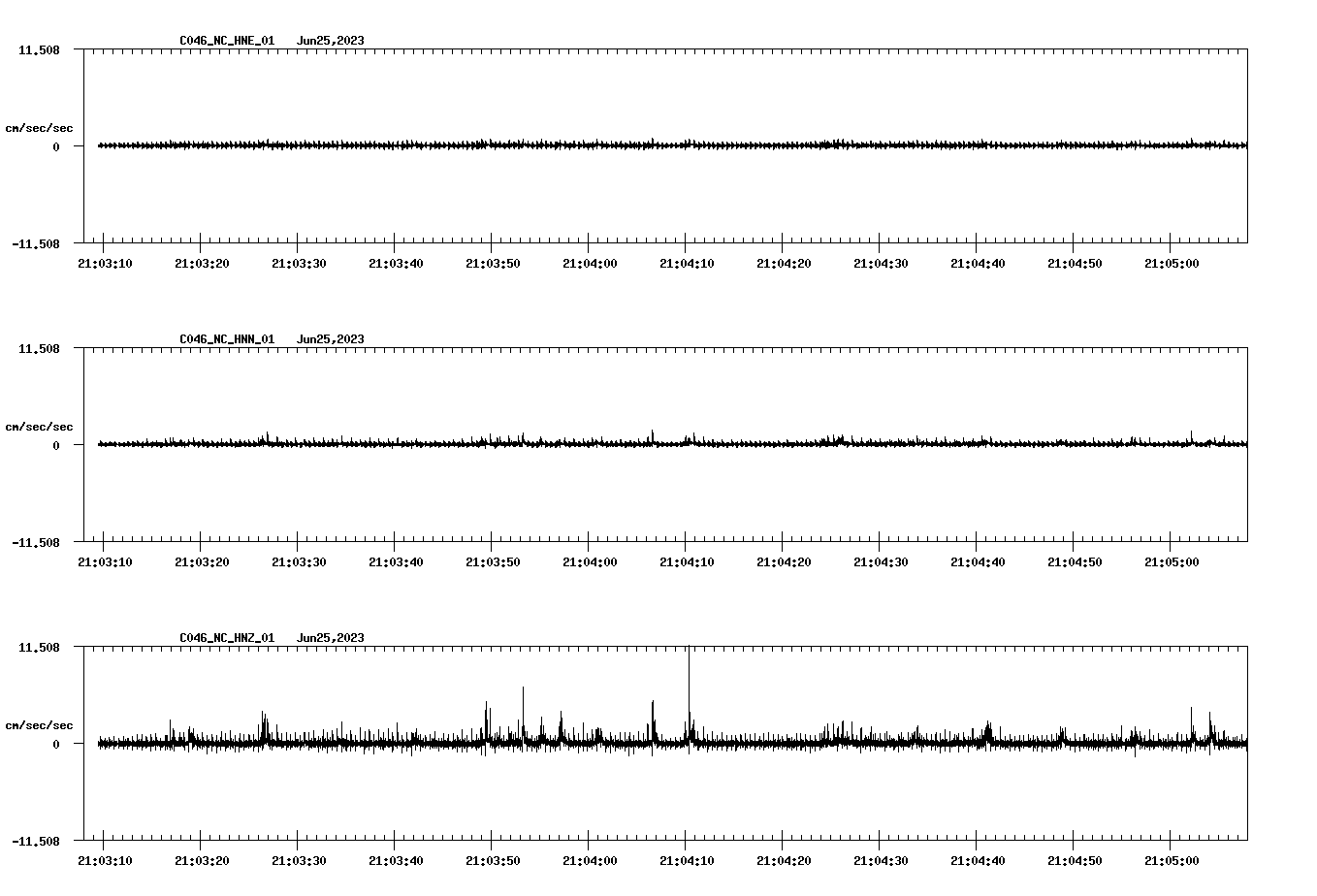Click the large spike near 21:04:10 on HNZ
The height and width of the screenshot is (896, 1317).
click(x=689, y=679)
